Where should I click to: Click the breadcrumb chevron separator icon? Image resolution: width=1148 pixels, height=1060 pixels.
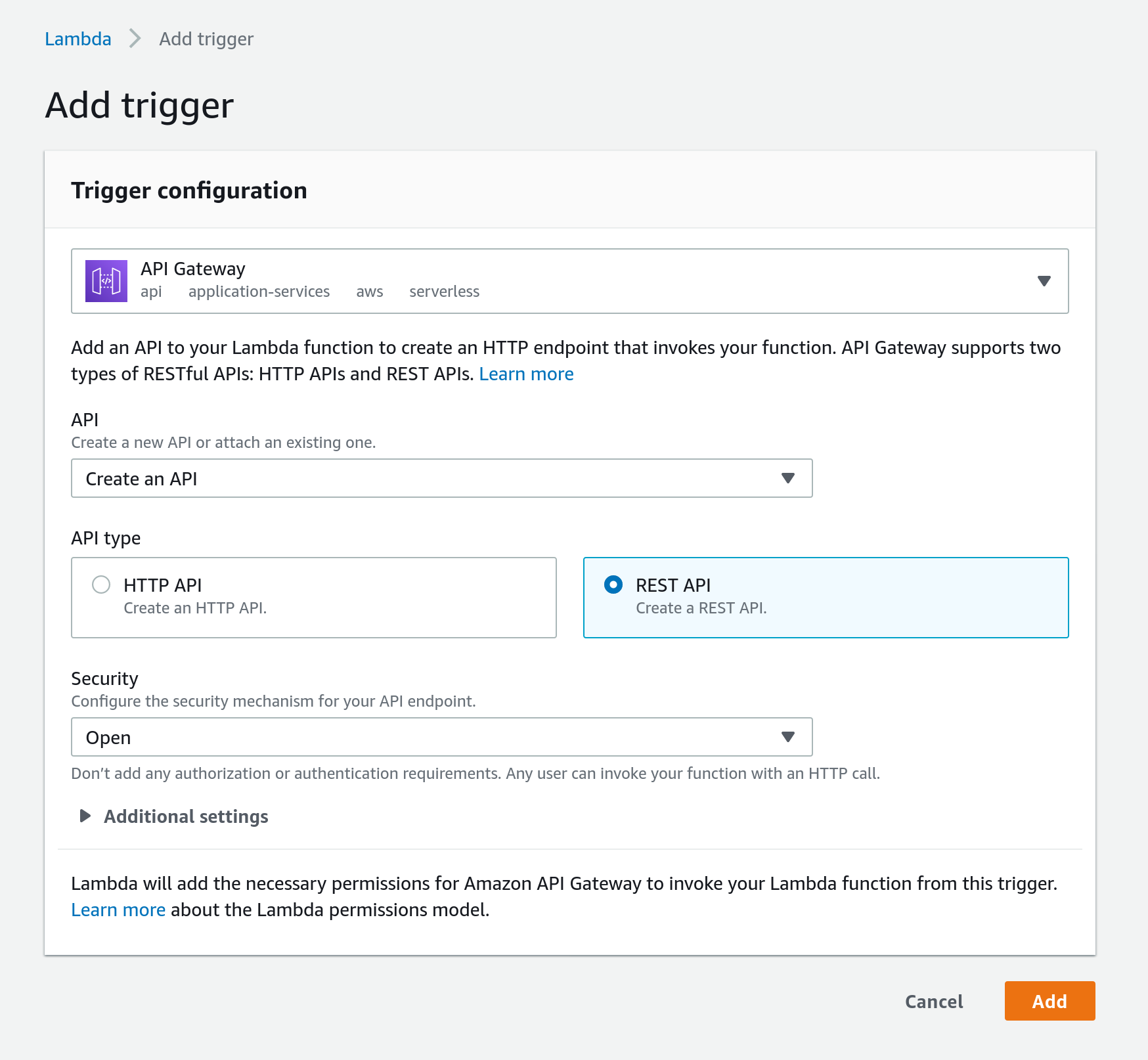135,39
